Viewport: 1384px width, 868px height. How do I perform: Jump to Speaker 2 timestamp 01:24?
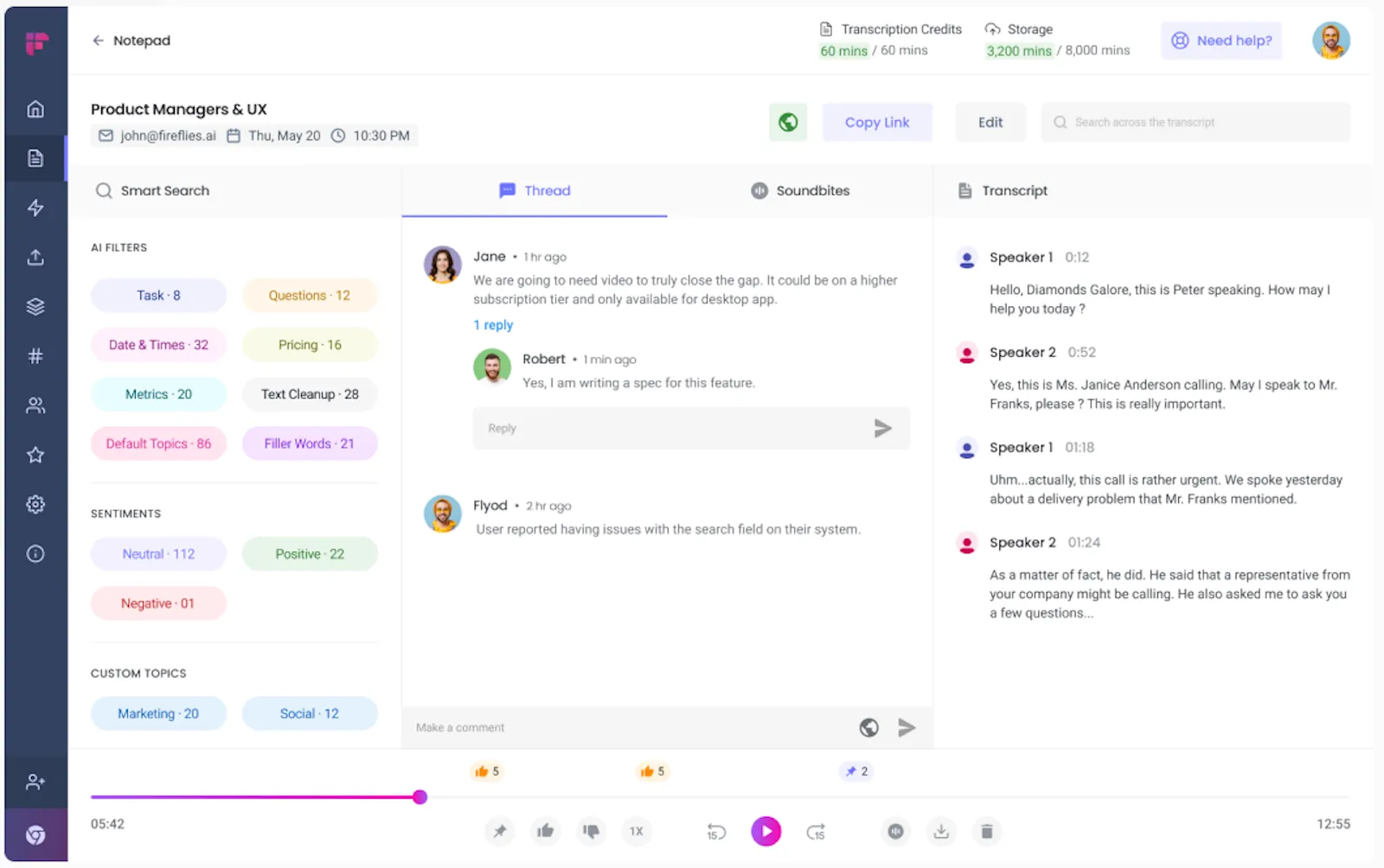pyautogui.click(x=1084, y=543)
